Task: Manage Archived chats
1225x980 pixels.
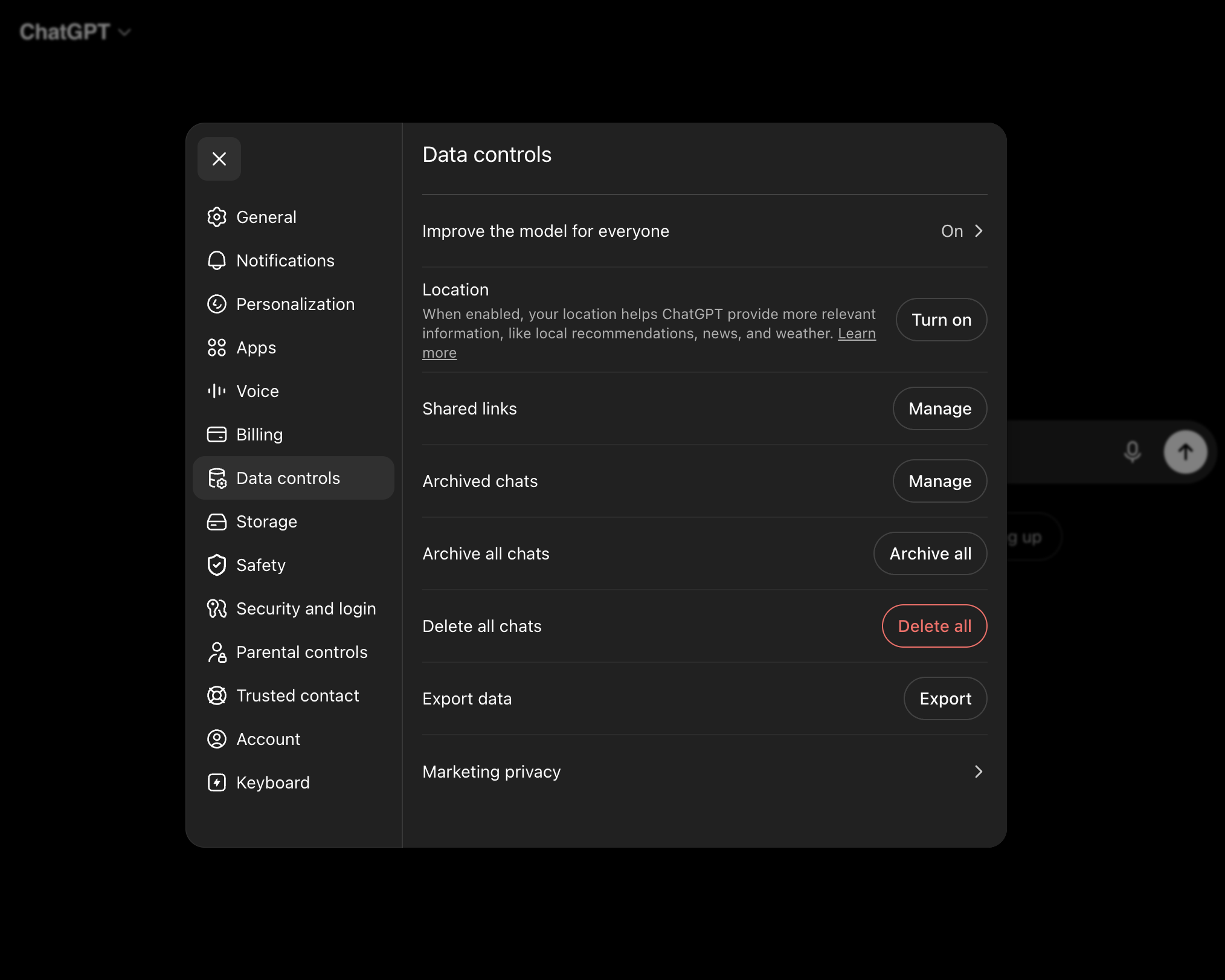Action: tap(940, 481)
